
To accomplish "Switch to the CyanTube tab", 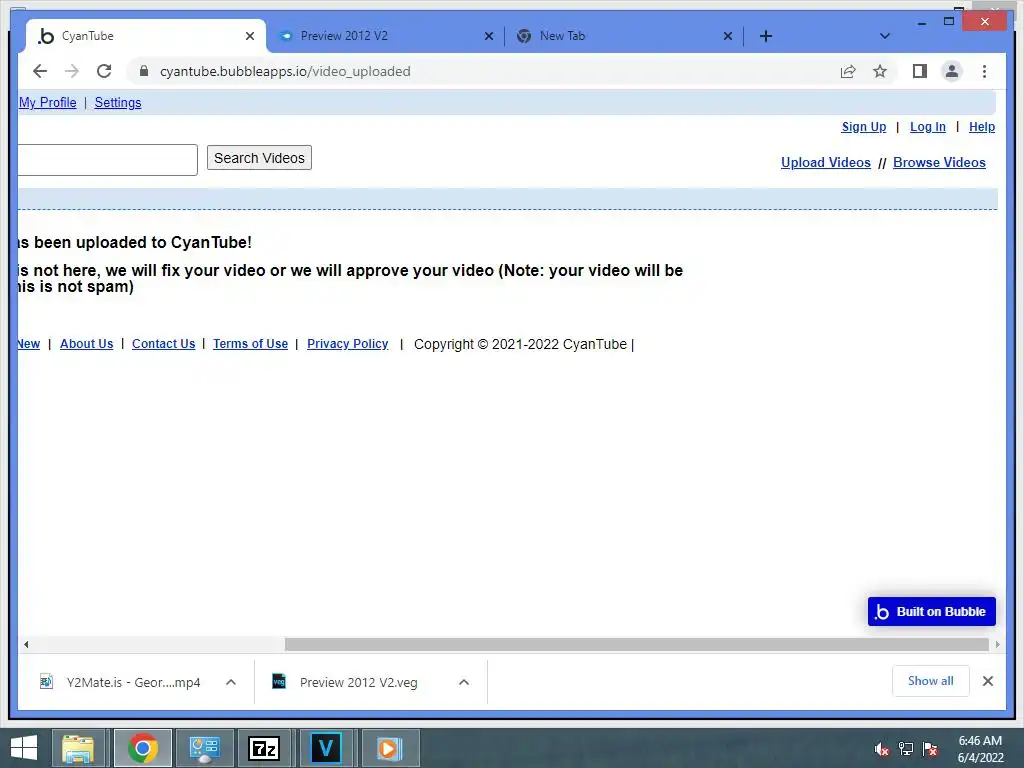I will pos(145,36).
